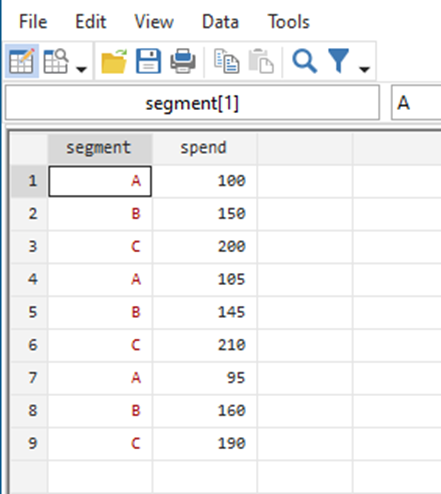The width and height of the screenshot is (441, 494).
Task: Open the Edit menu
Action: [x=91, y=22]
